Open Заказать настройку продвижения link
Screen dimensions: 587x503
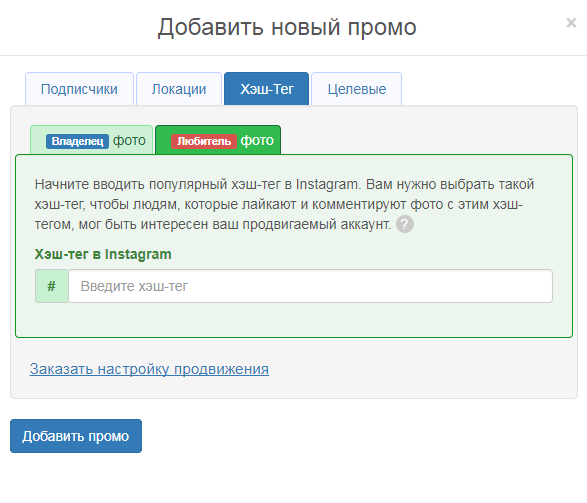(149, 369)
